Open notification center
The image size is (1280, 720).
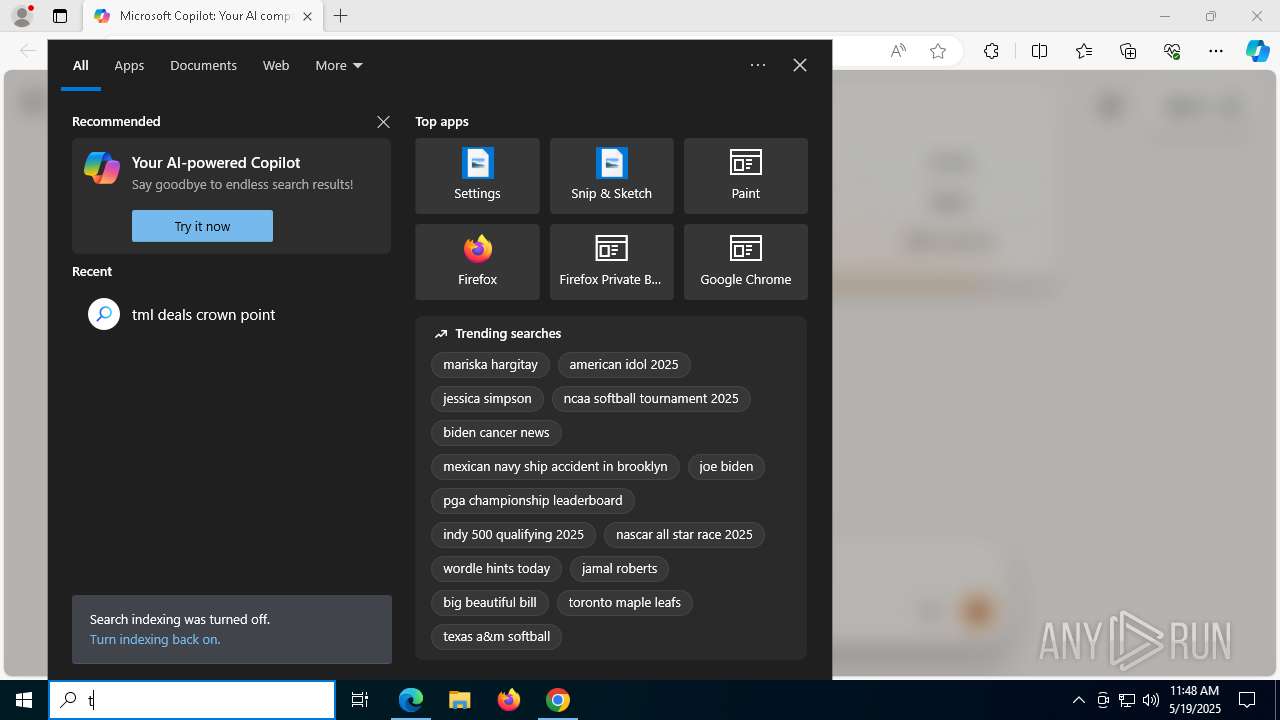[x=1247, y=700]
